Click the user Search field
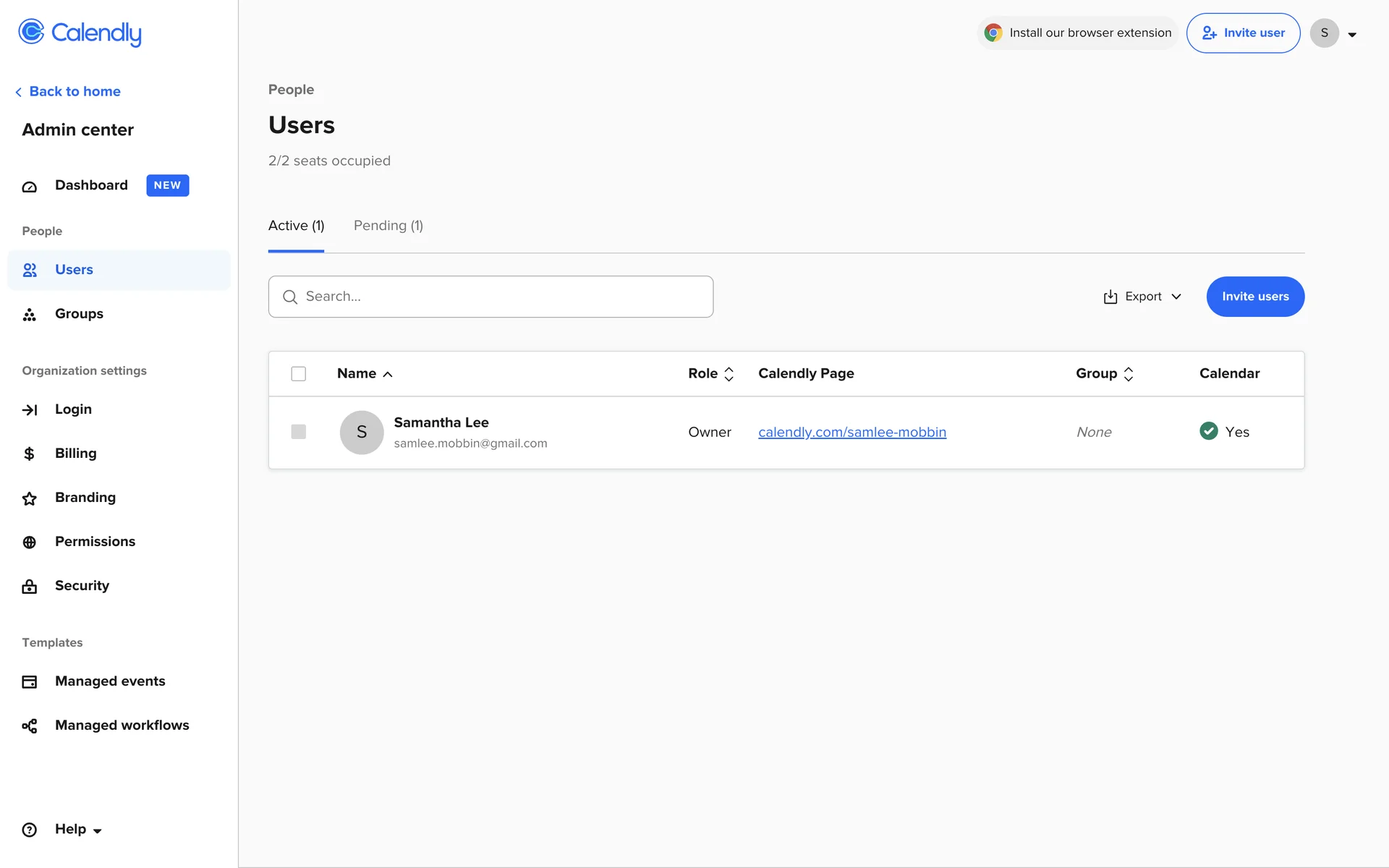 [490, 297]
